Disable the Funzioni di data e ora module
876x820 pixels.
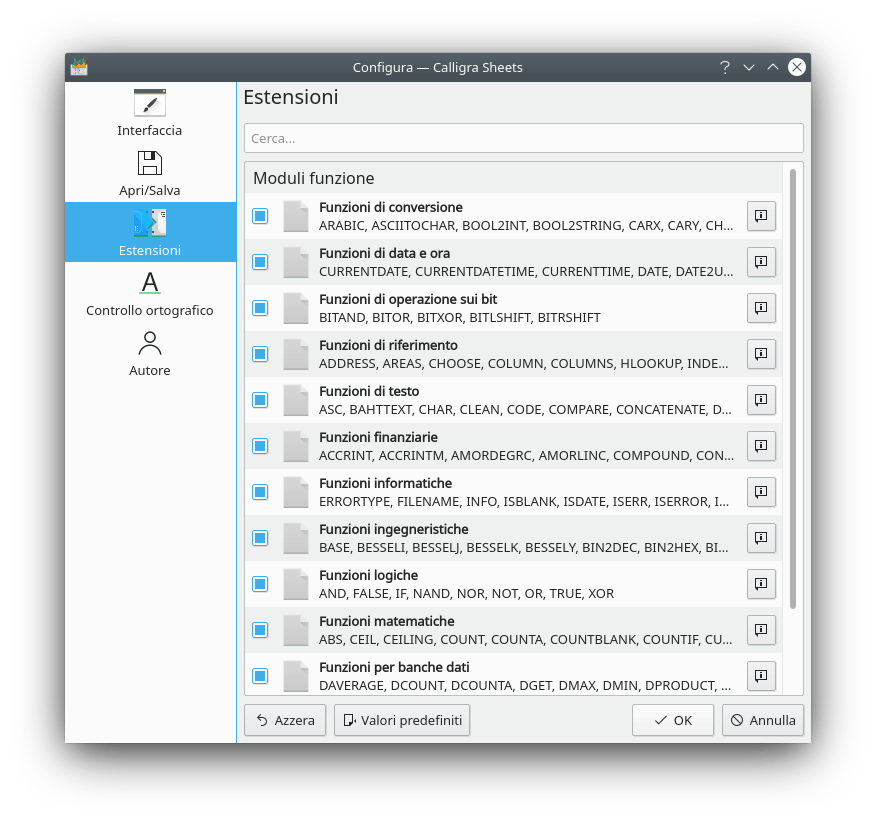tap(260, 262)
